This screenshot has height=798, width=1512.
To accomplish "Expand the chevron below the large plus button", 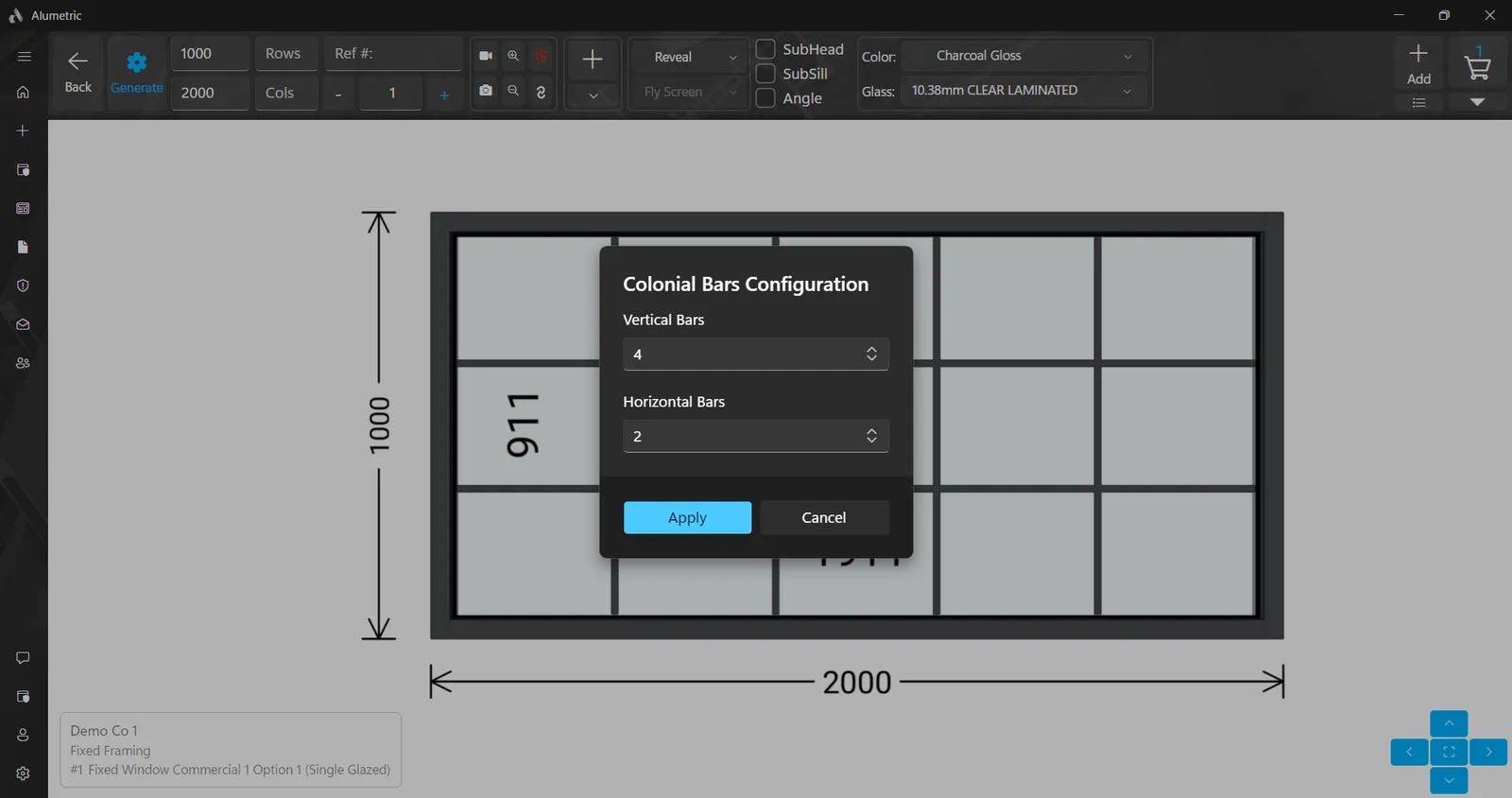I will click(x=593, y=95).
